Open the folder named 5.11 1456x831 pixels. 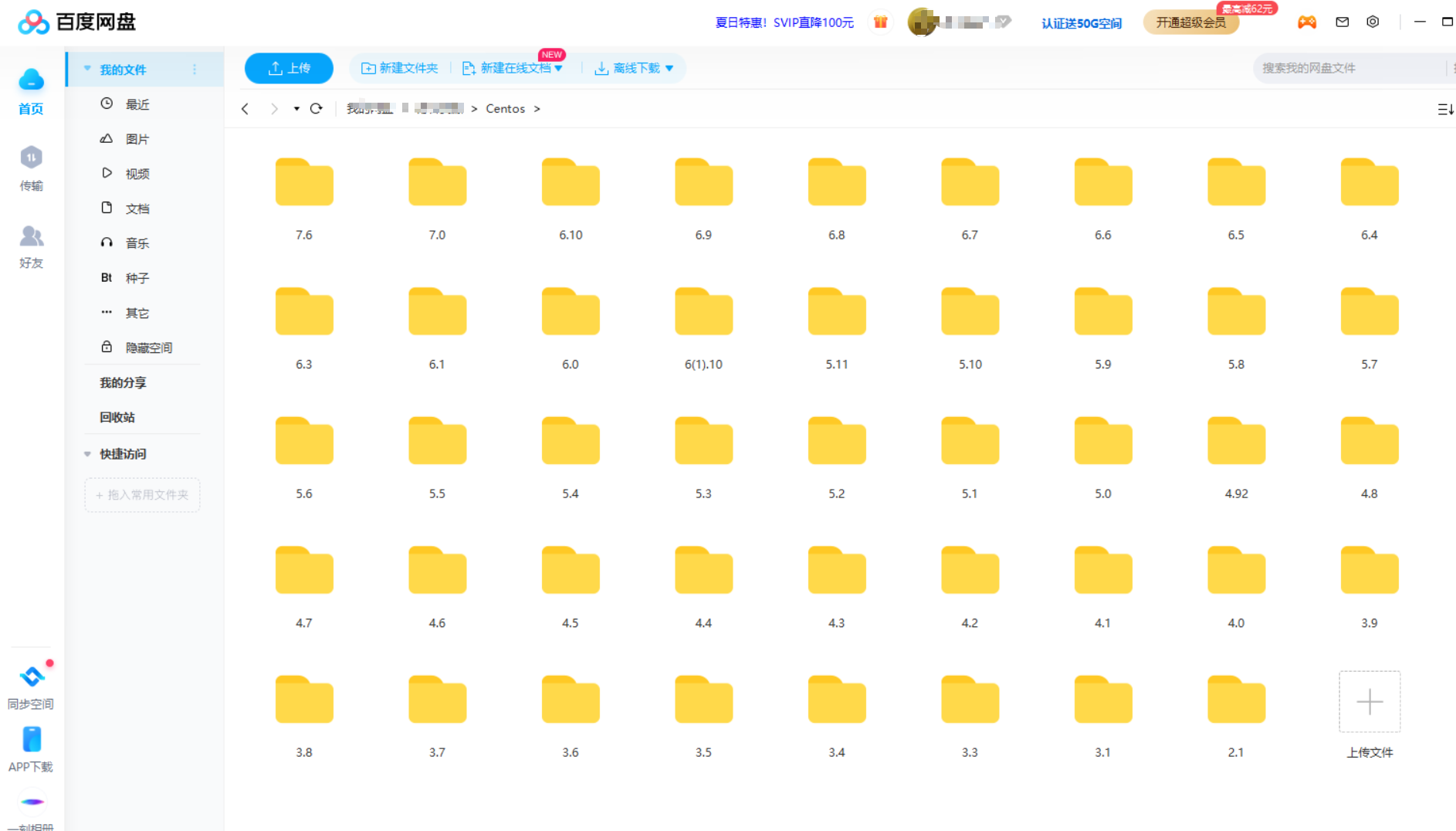click(x=836, y=312)
